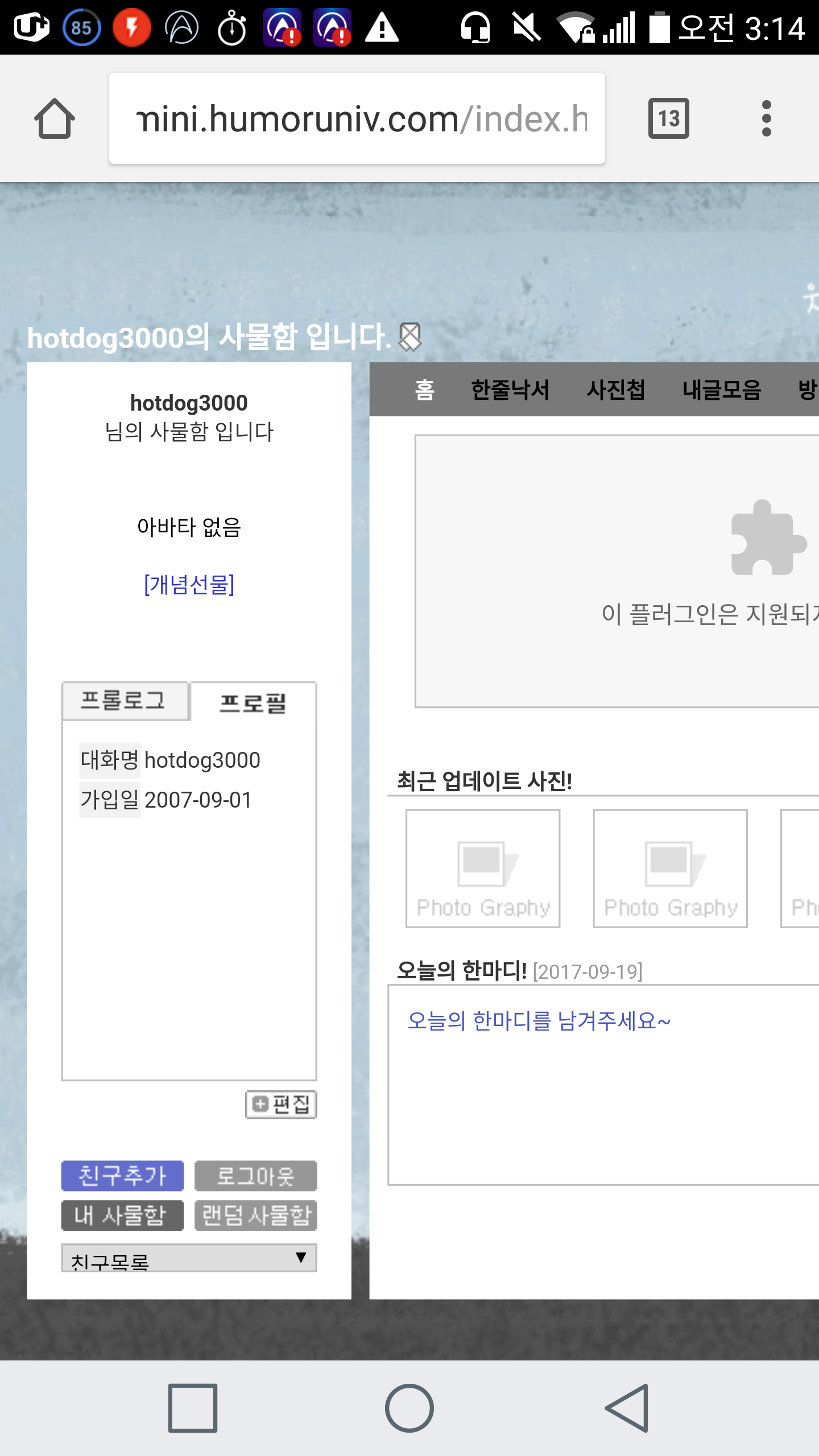Open the tab switcher showing 13 tabs
The height and width of the screenshot is (1456, 819).
click(x=668, y=118)
